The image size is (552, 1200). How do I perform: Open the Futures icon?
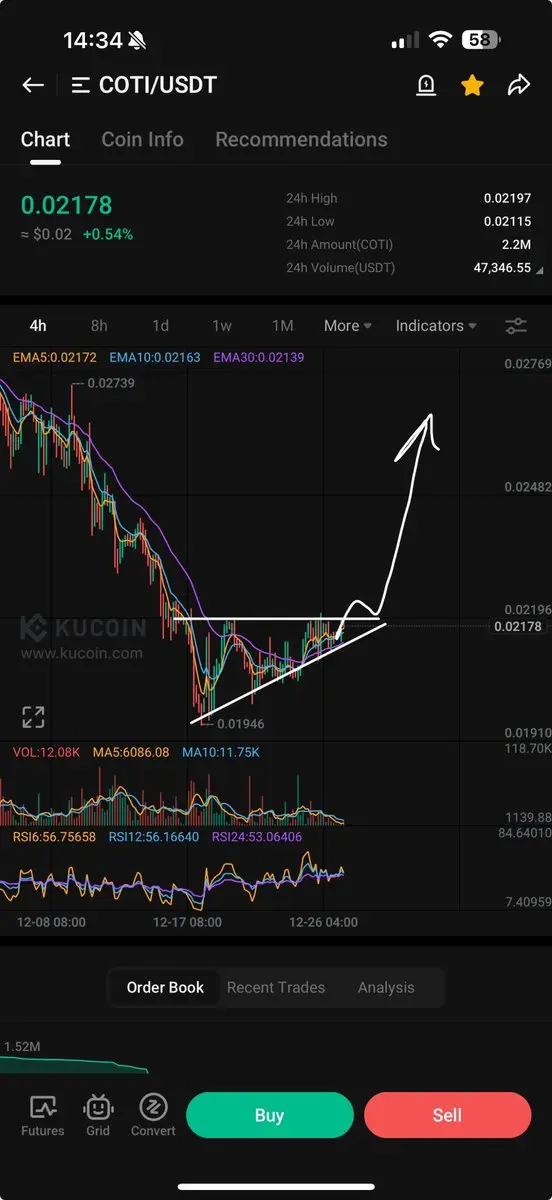coord(43,1115)
